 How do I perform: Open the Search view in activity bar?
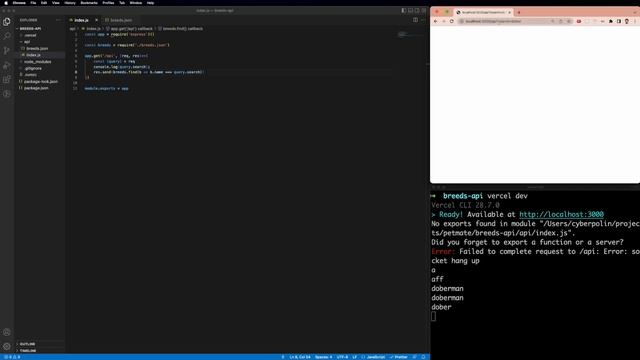[x=7, y=36]
